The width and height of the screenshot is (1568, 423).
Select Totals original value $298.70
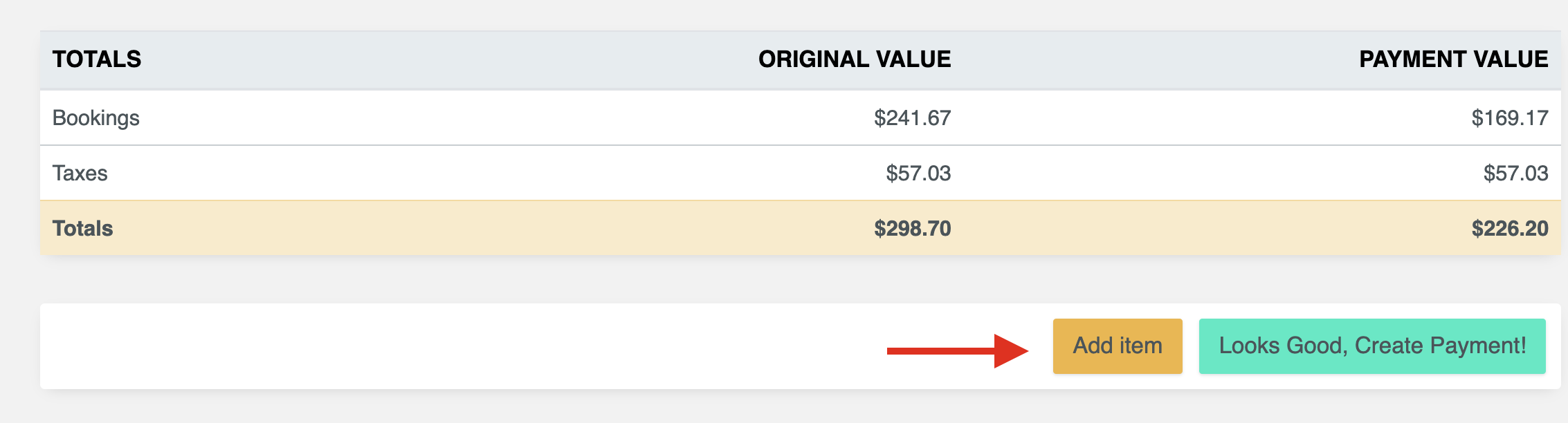click(912, 228)
